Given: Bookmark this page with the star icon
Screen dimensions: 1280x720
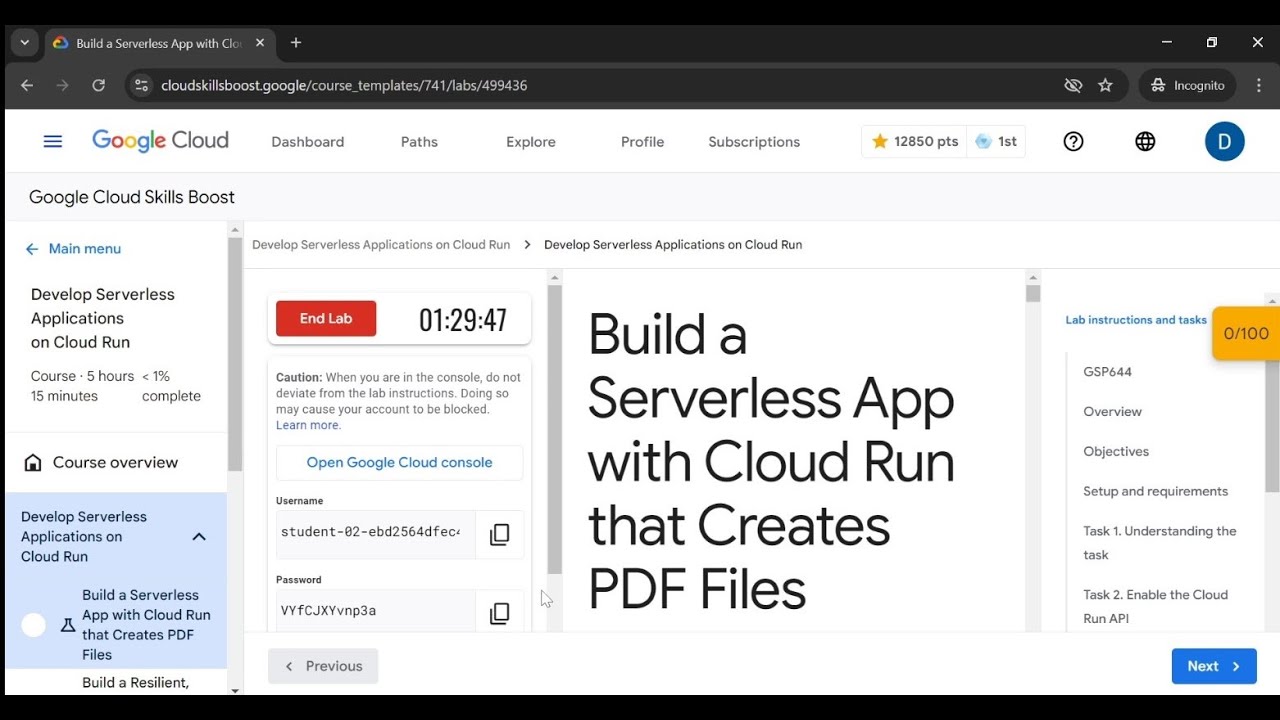Looking at the screenshot, I should [1105, 85].
